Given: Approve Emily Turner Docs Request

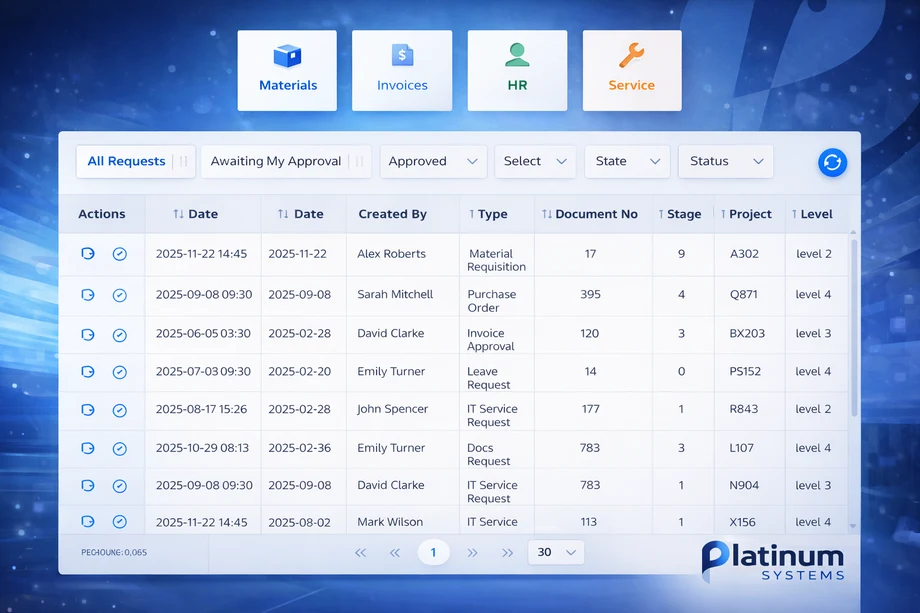Looking at the screenshot, I should pos(120,449).
